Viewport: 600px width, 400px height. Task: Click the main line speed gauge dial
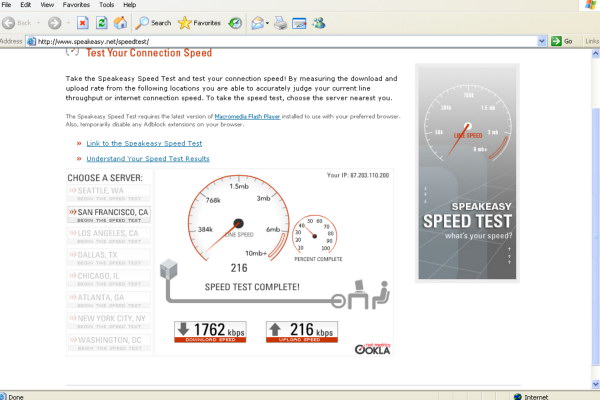239,219
